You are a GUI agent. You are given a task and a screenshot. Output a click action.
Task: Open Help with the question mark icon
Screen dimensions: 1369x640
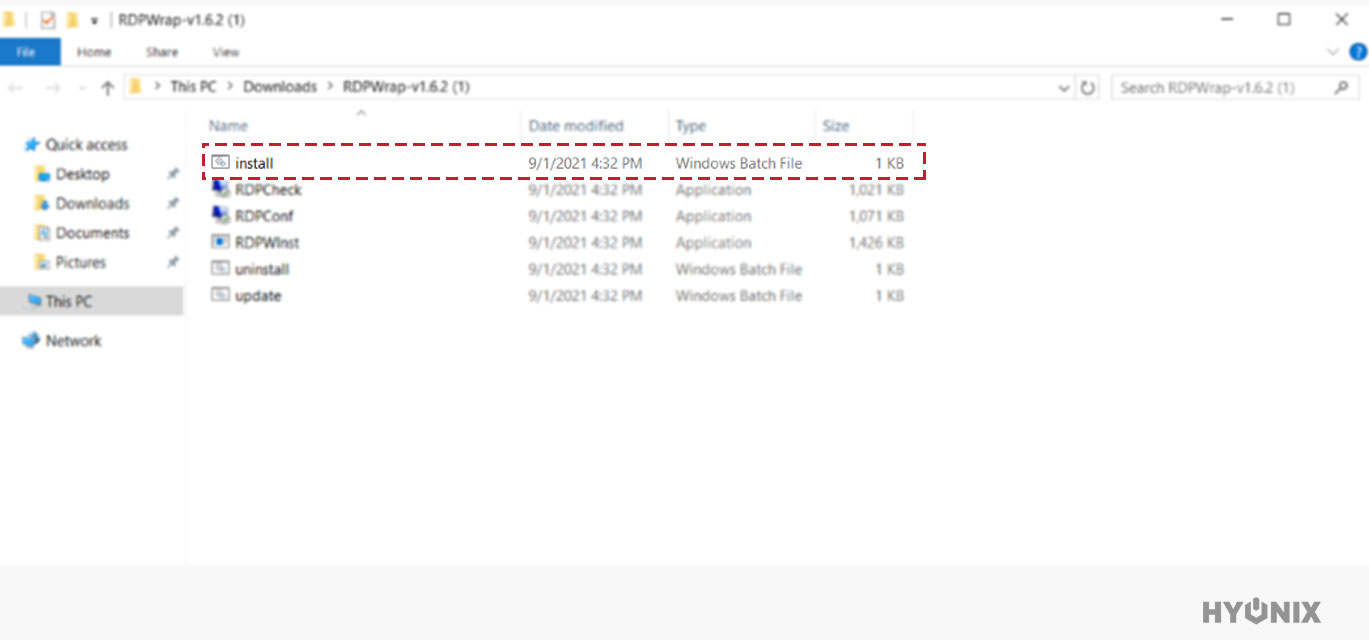[1357, 52]
